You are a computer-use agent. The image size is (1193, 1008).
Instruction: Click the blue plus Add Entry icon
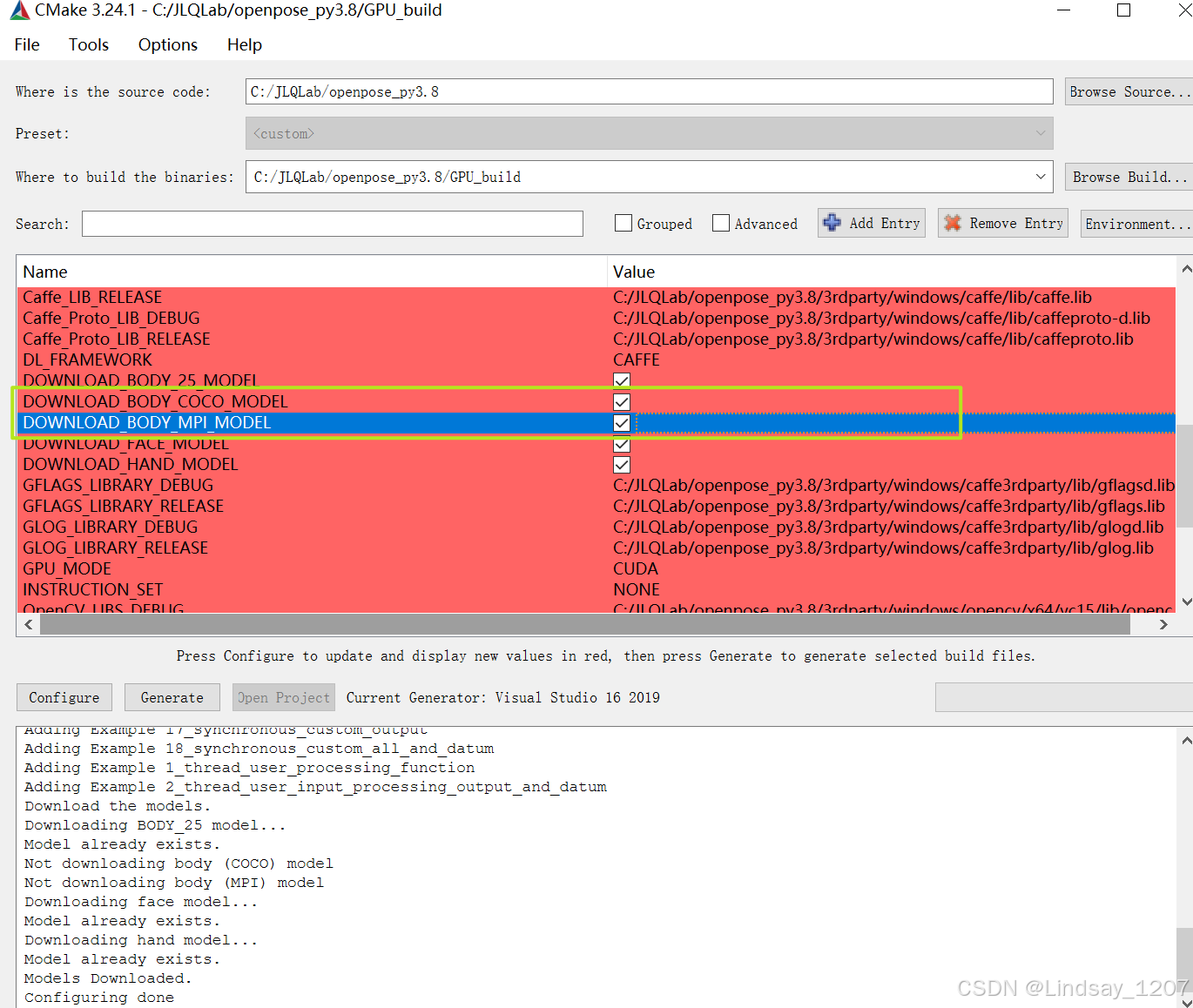(x=832, y=223)
